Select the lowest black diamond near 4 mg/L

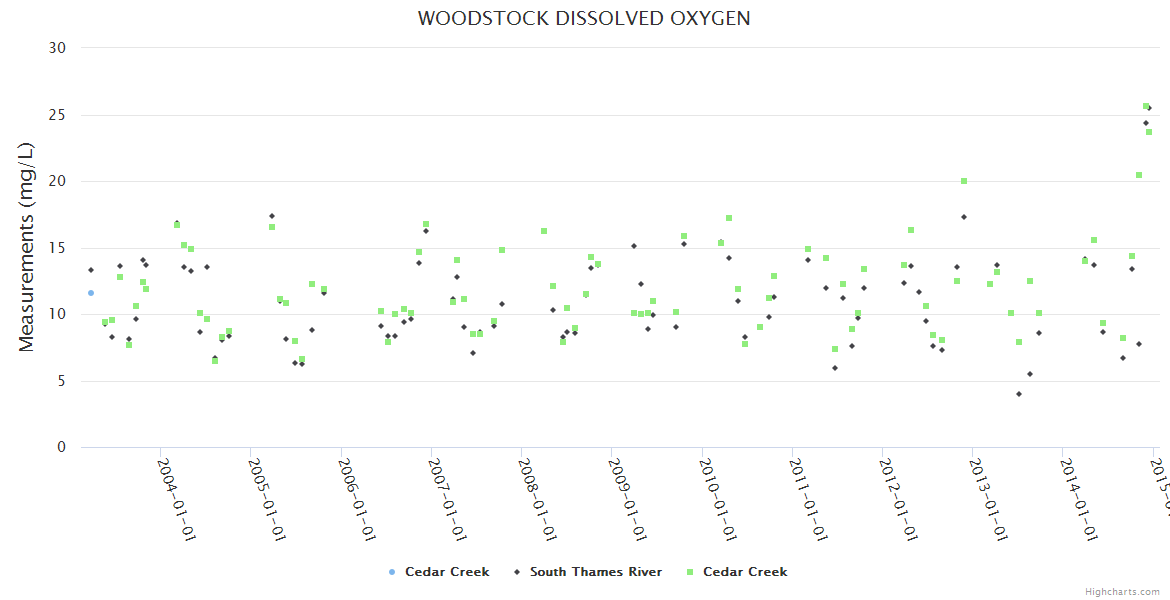pyautogui.click(x=1019, y=394)
